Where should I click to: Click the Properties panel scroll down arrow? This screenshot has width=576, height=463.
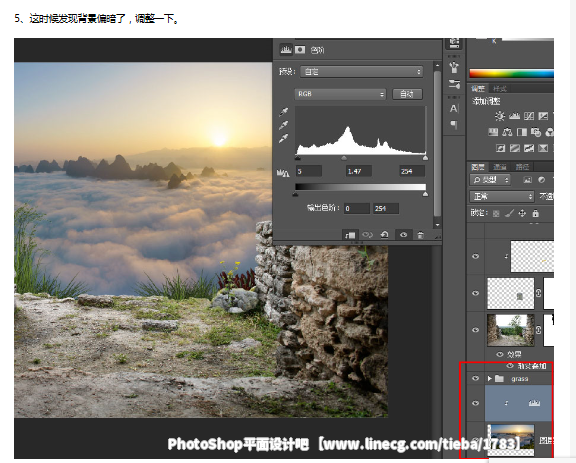(x=437, y=225)
